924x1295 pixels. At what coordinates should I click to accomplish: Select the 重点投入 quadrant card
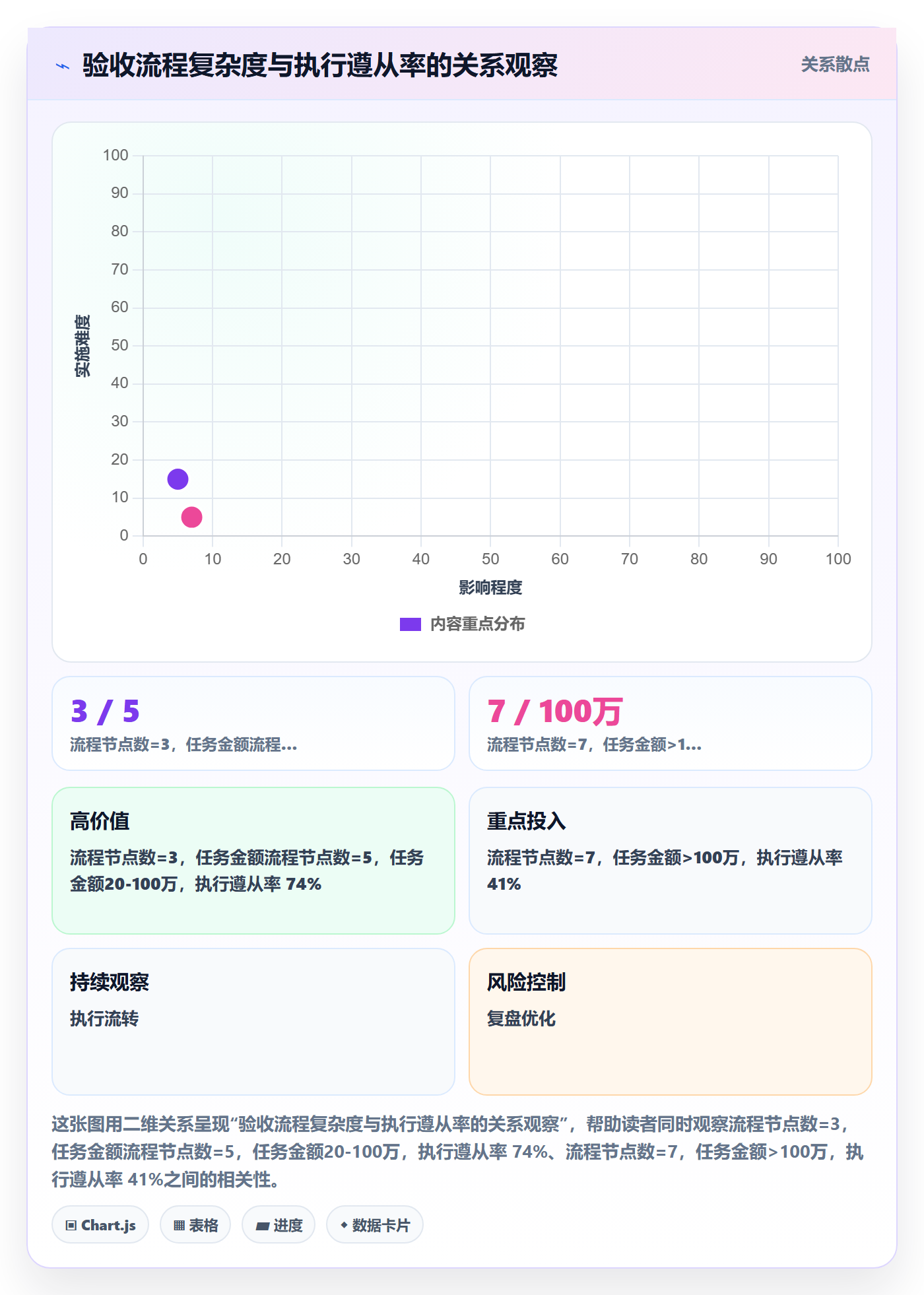tap(670, 861)
